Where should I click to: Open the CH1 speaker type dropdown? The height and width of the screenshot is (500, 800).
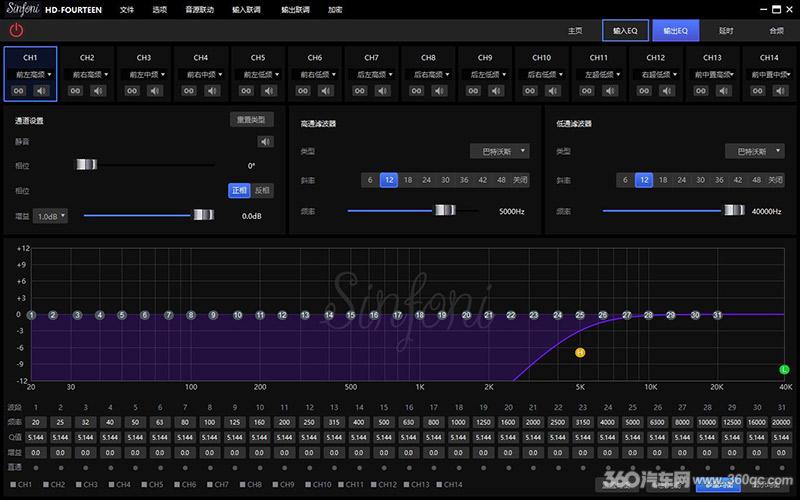point(34,74)
